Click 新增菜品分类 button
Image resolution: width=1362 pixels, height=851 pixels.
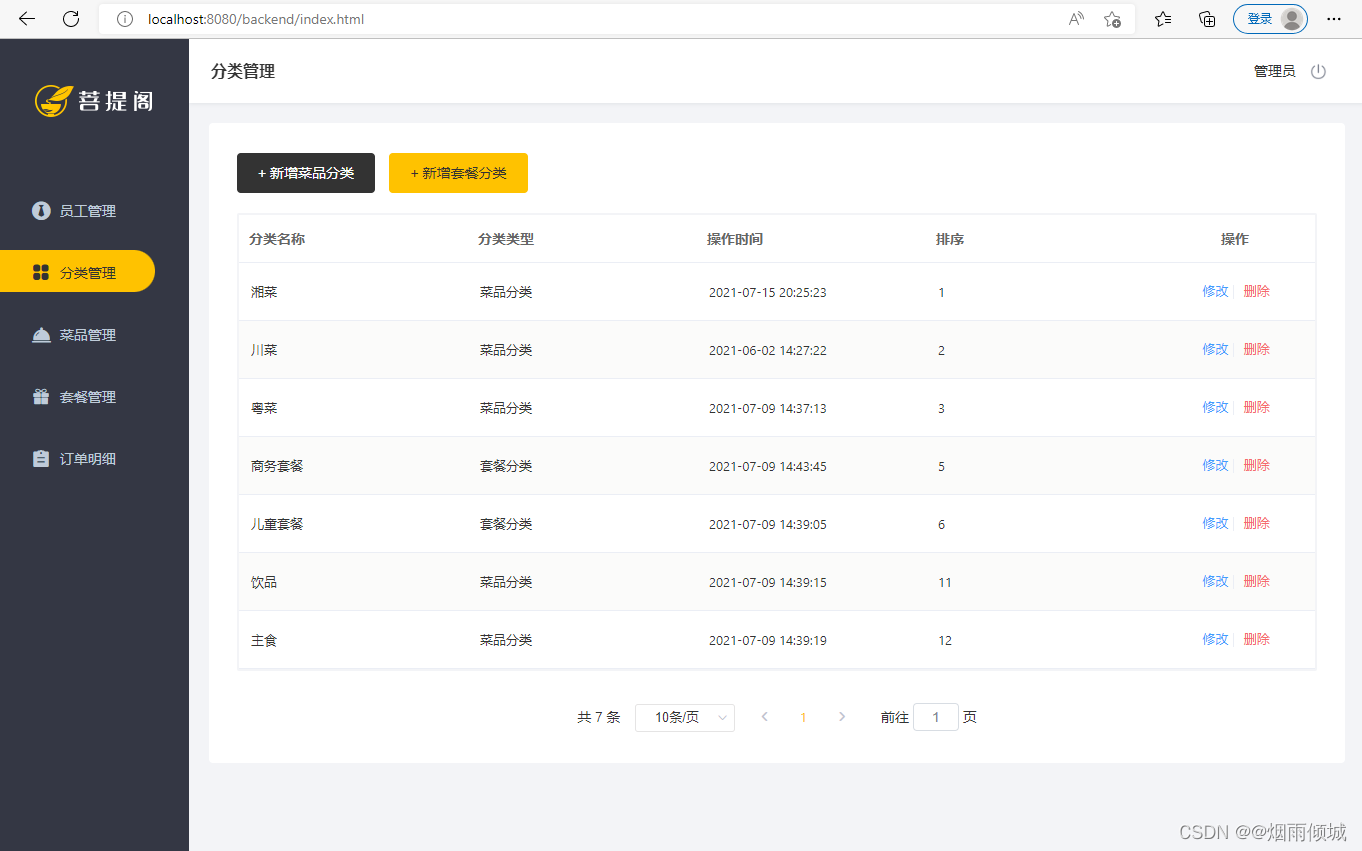pyautogui.click(x=306, y=173)
